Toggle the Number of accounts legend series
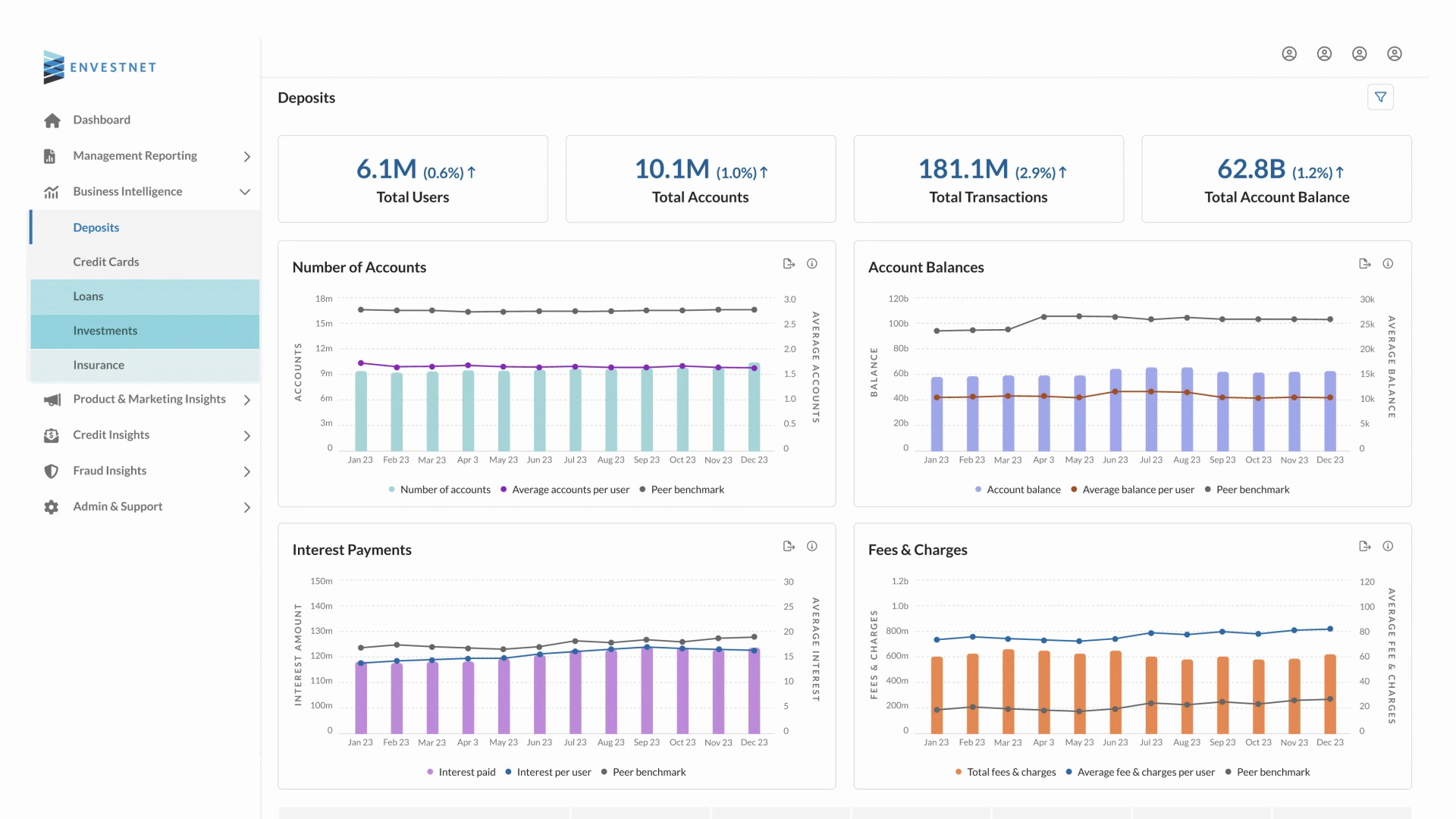Screen dimensions: 1456x819 440,490
